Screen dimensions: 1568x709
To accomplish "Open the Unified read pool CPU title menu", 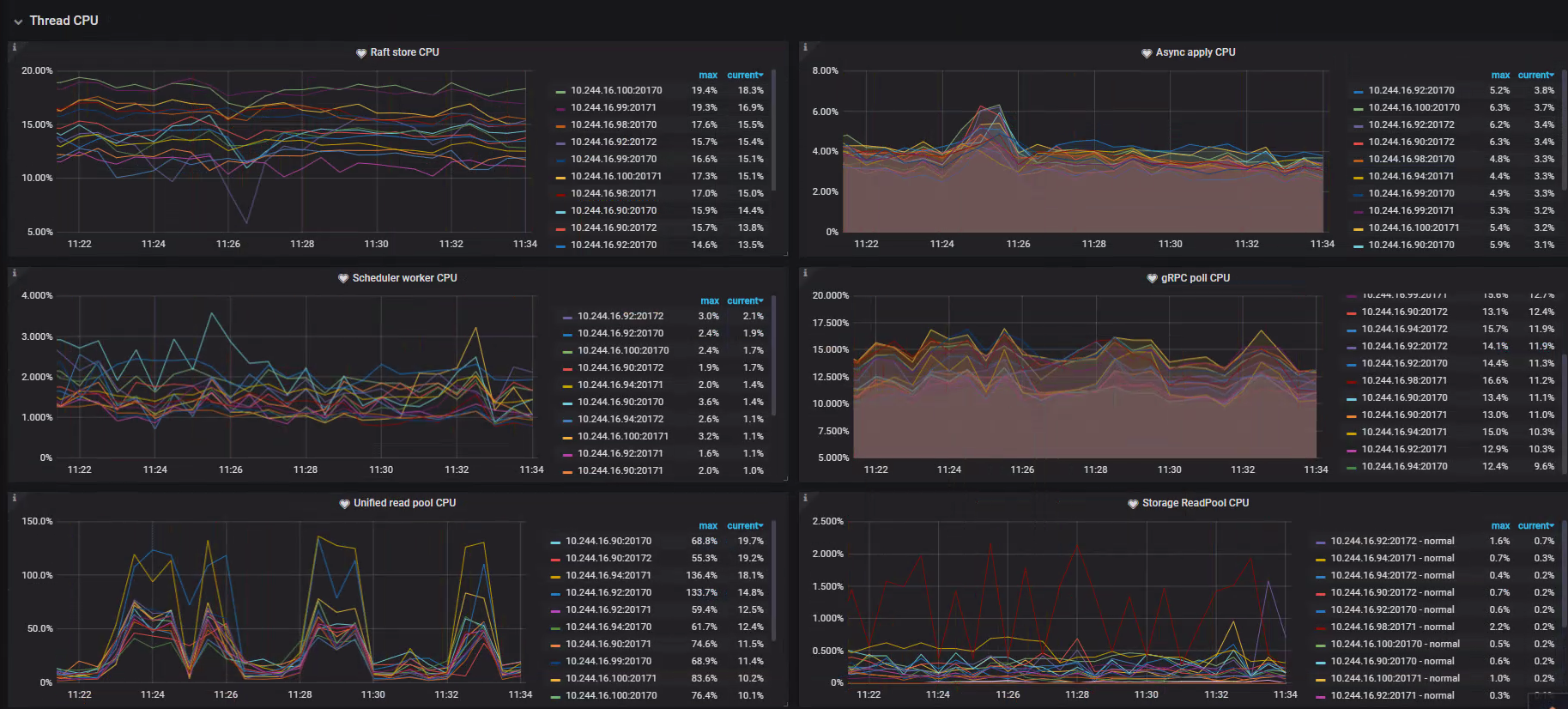I will (404, 503).
